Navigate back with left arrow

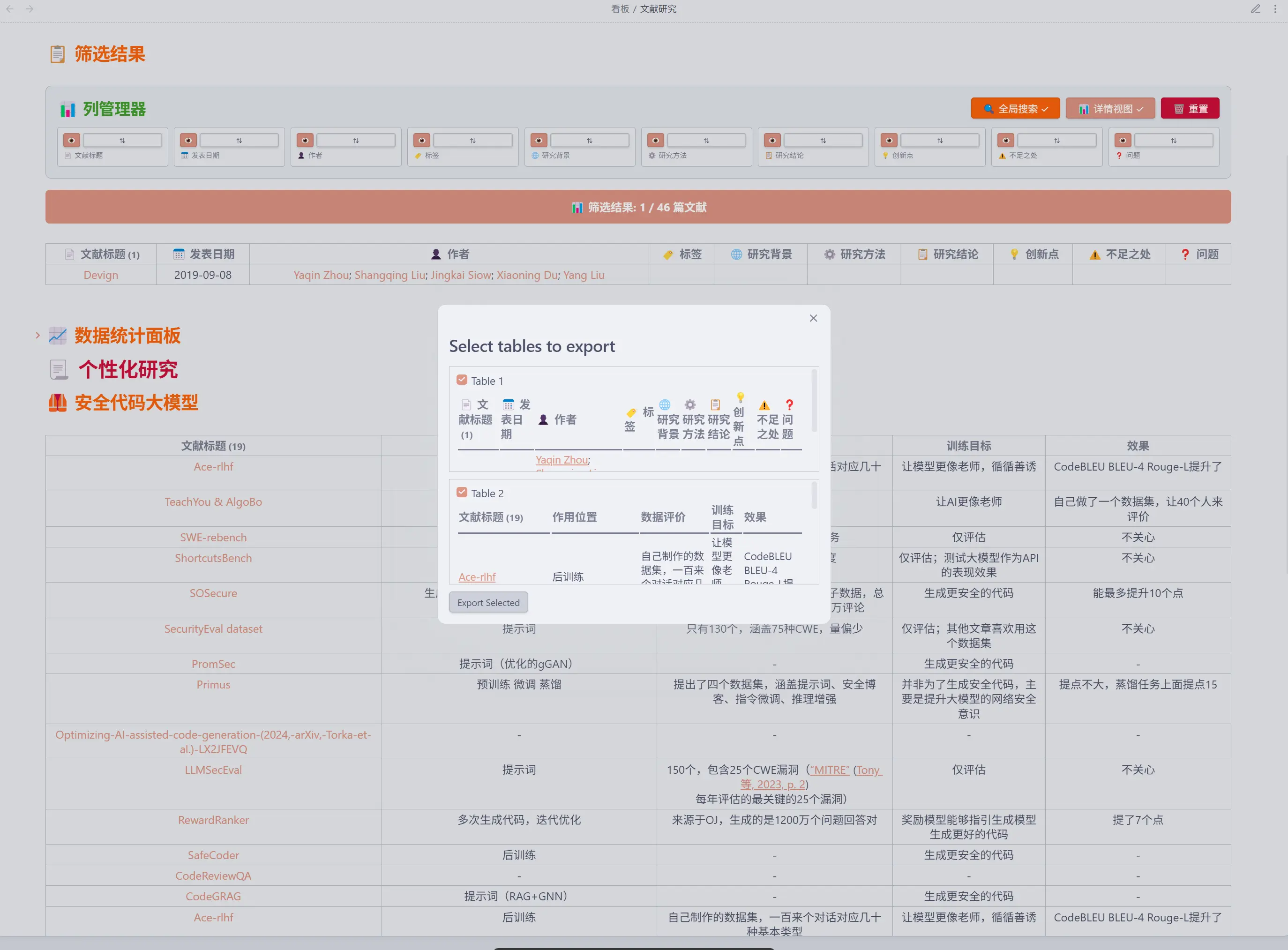(x=10, y=8)
